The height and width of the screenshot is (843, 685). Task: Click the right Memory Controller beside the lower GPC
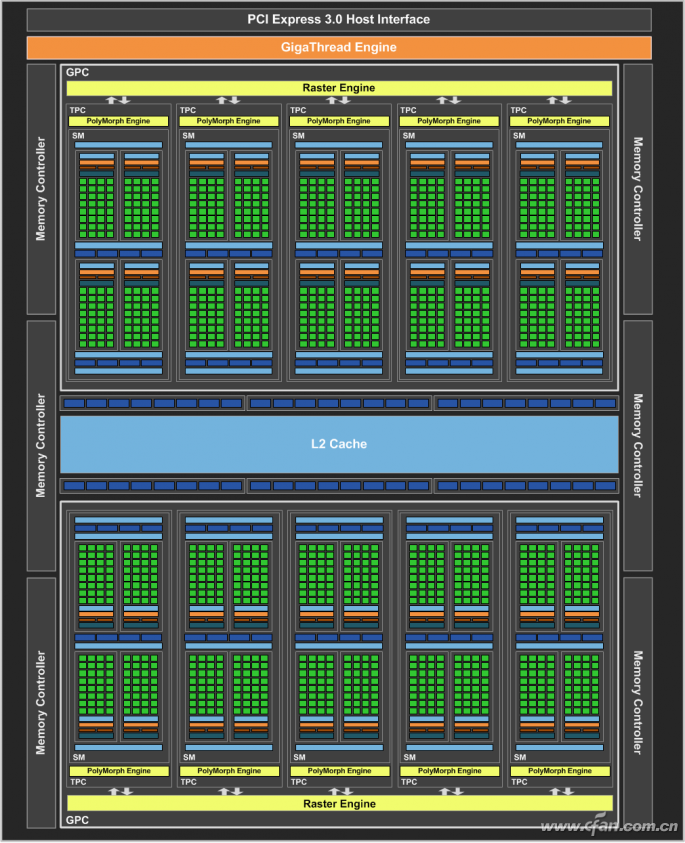coord(638,703)
